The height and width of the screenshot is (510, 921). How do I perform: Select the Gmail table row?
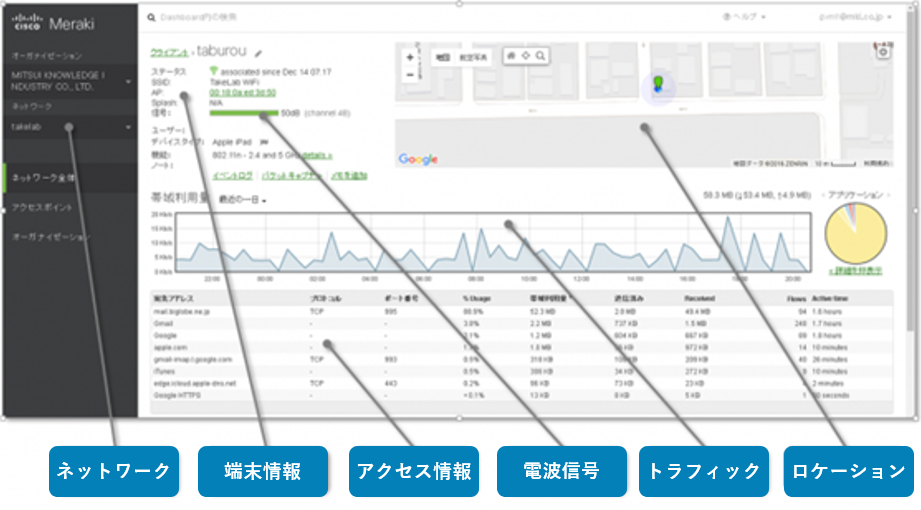point(522,324)
